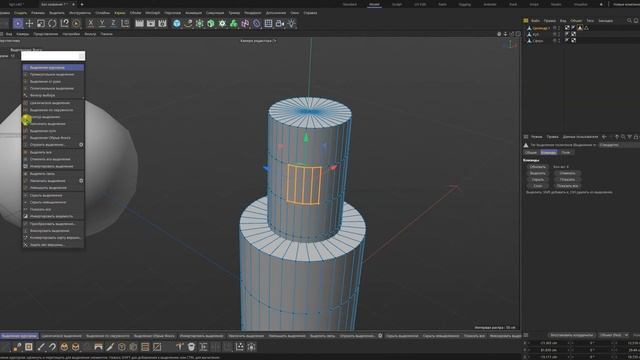The height and width of the screenshot is (360, 640).
Task: Click the plus icon for new document tab
Action: [82, 4]
